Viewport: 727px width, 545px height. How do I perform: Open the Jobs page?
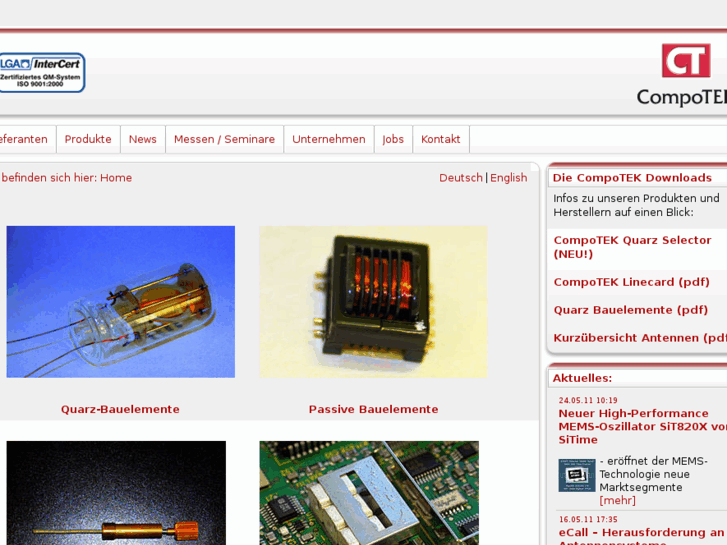click(393, 139)
